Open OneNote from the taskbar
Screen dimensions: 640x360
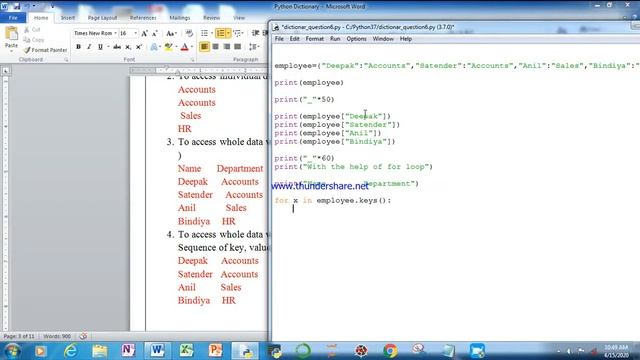click(128, 351)
